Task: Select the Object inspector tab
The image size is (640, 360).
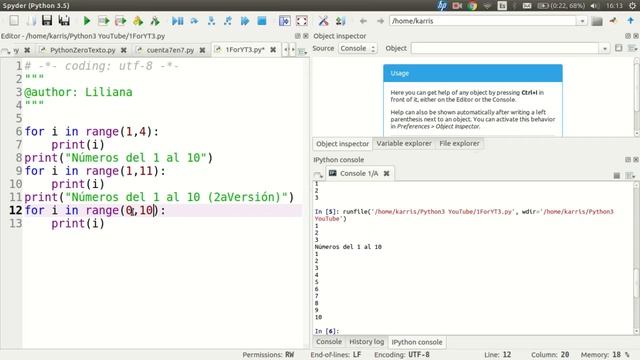Action: point(342,144)
